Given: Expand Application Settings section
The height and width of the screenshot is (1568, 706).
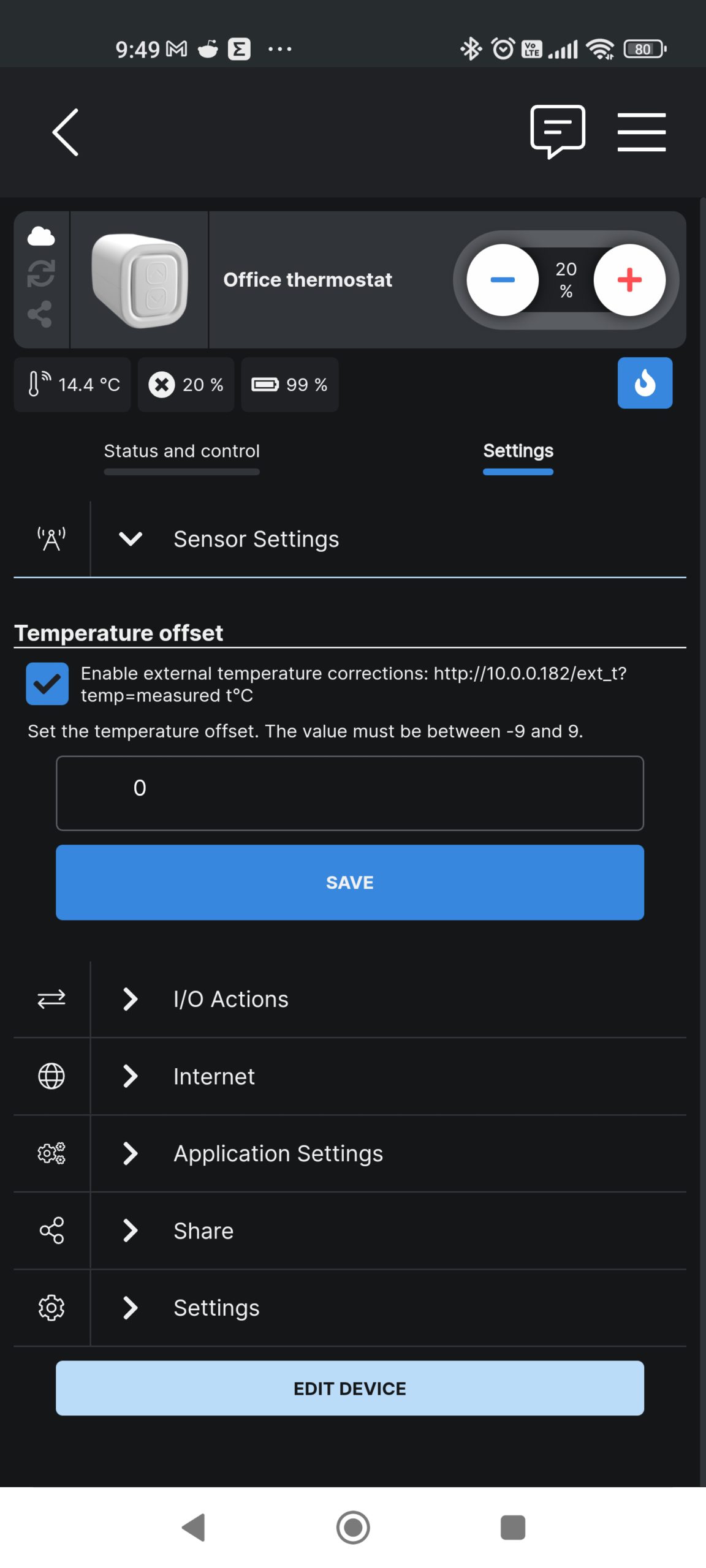Looking at the screenshot, I should (350, 1153).
